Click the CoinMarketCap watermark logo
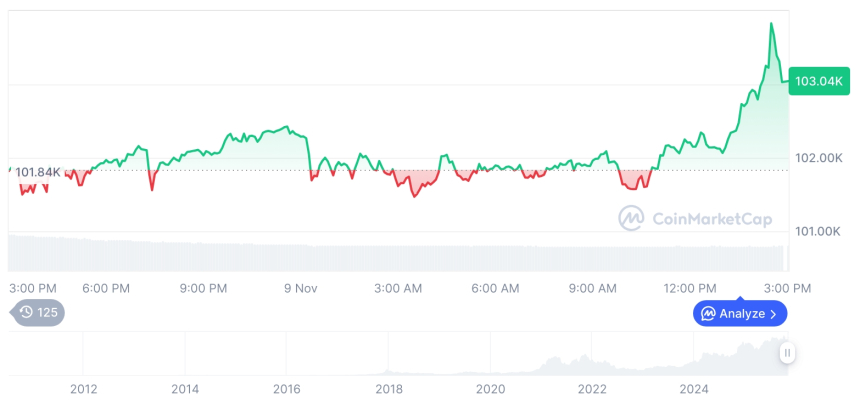The width and height of the screenshot is (860, 401). (631, 218)
